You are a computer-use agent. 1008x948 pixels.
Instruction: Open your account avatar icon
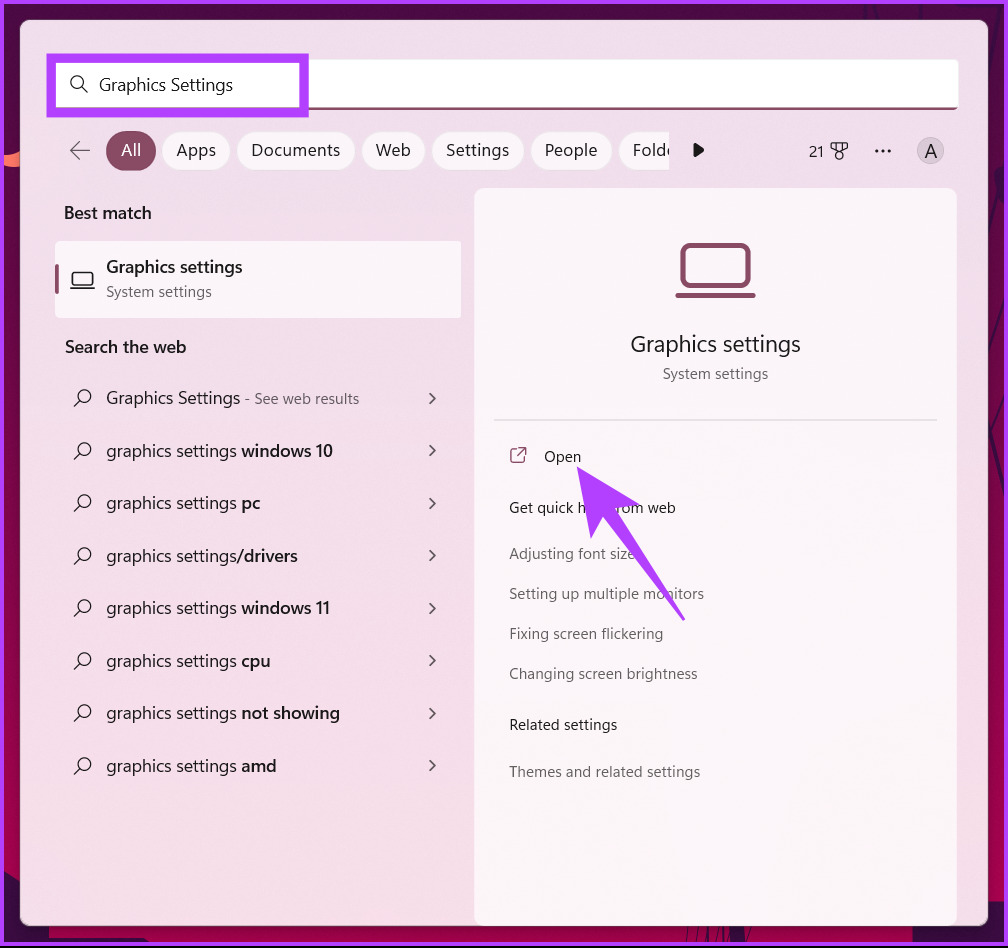coord(930,150)
